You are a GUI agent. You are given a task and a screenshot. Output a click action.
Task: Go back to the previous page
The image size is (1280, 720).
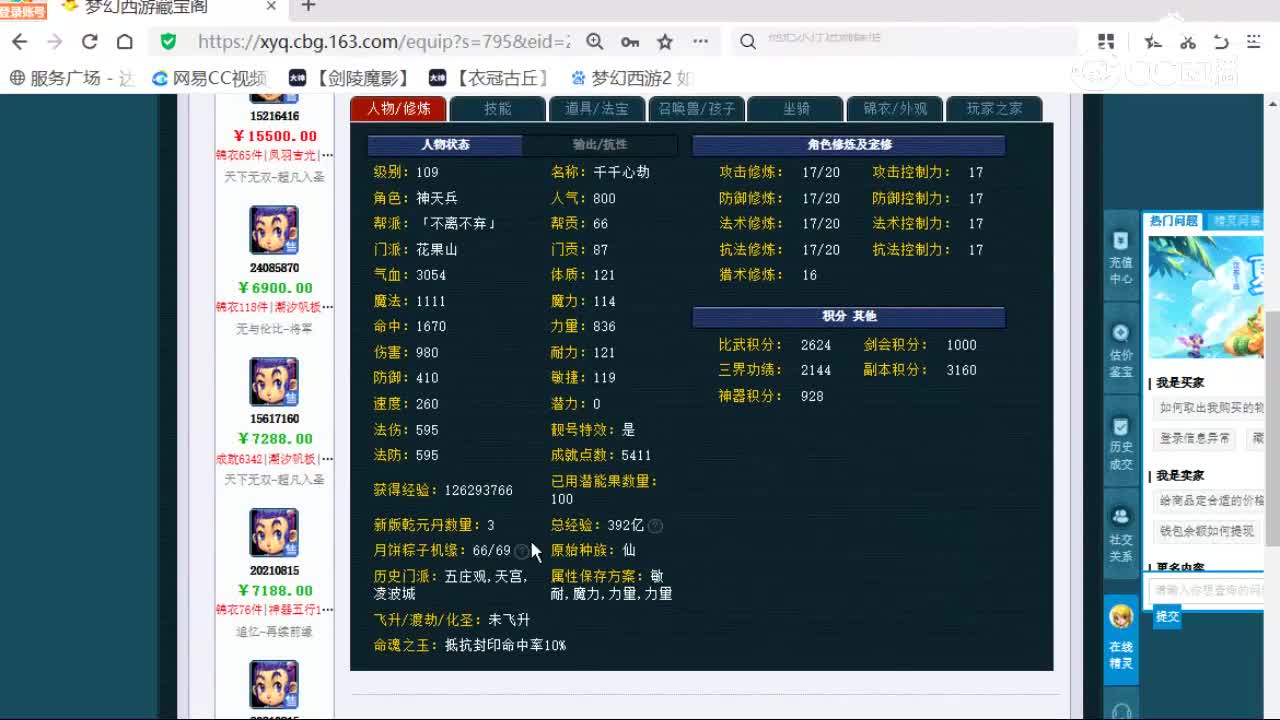pos(19,42)
